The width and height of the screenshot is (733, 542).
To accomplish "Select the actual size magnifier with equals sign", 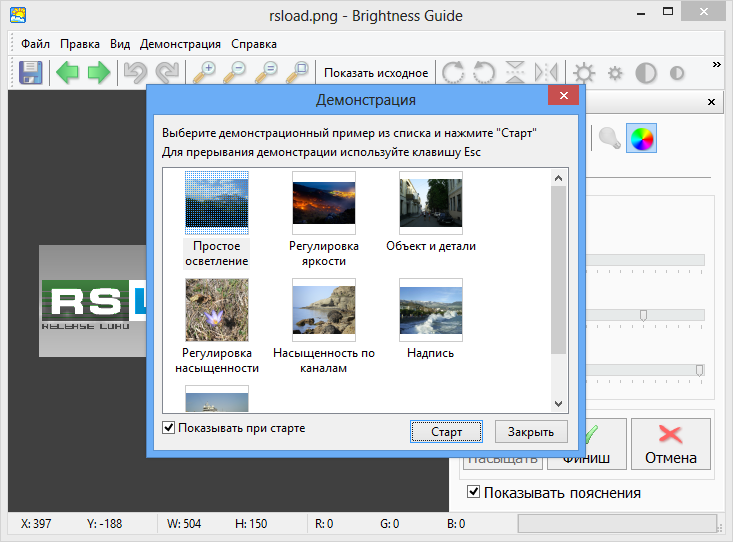I will coord(266,72).
